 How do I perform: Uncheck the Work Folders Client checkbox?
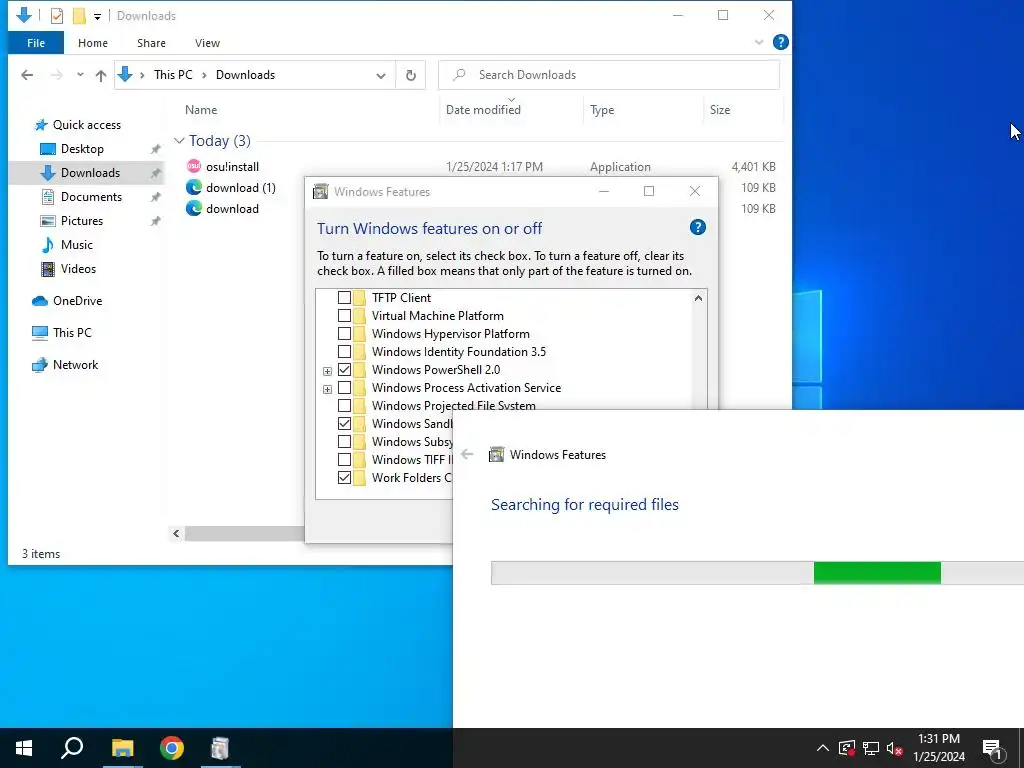pyautogui.click(x=344, y=478)
